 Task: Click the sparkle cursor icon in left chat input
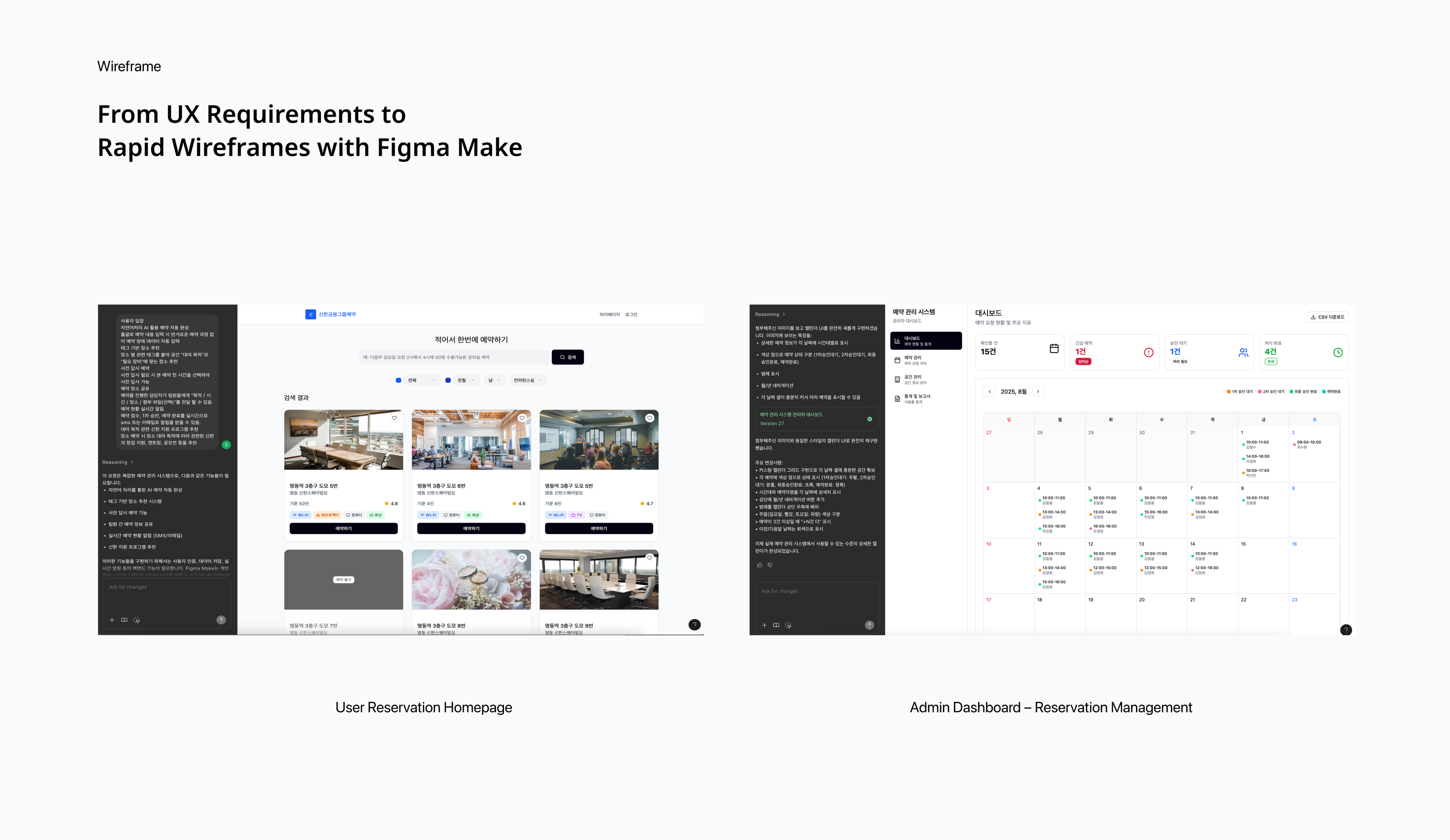click(x=136, y=620)
